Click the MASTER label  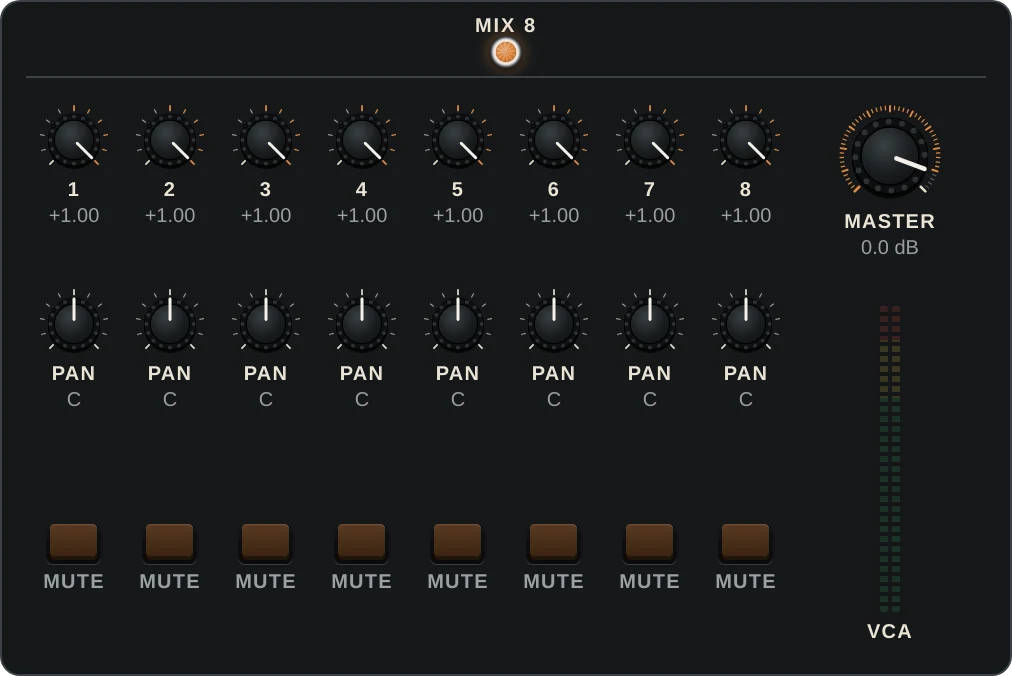click(889, 221)
